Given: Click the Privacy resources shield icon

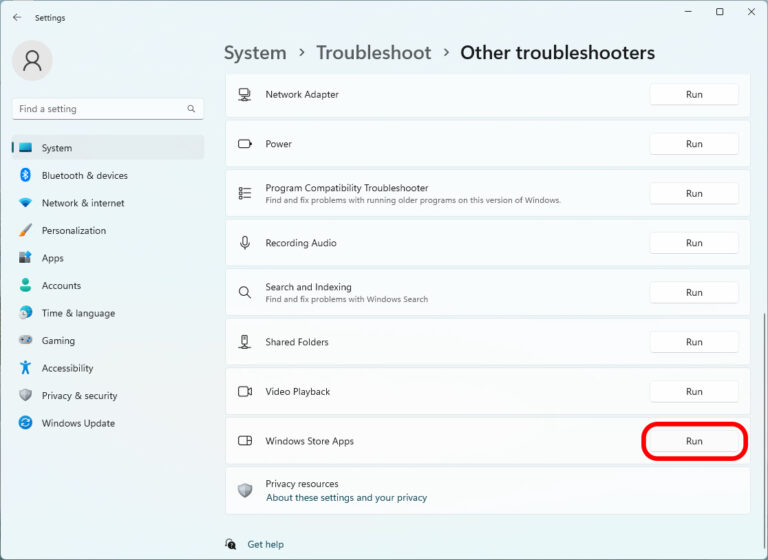Looking at the screenshot, I should tap(245, 490).
